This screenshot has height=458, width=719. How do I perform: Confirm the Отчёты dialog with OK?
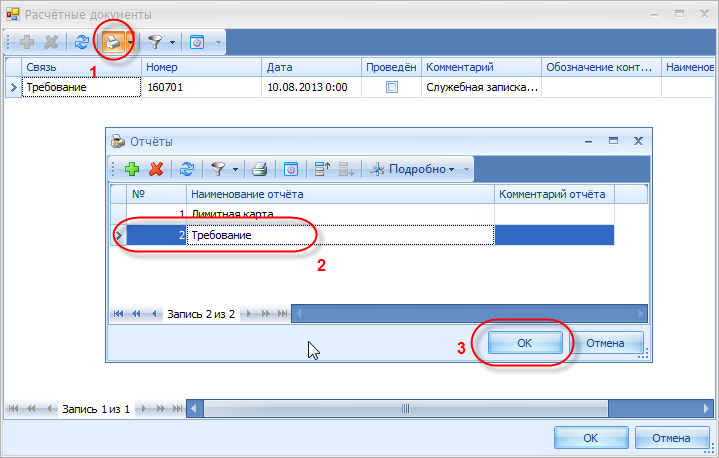coord(525,343)
